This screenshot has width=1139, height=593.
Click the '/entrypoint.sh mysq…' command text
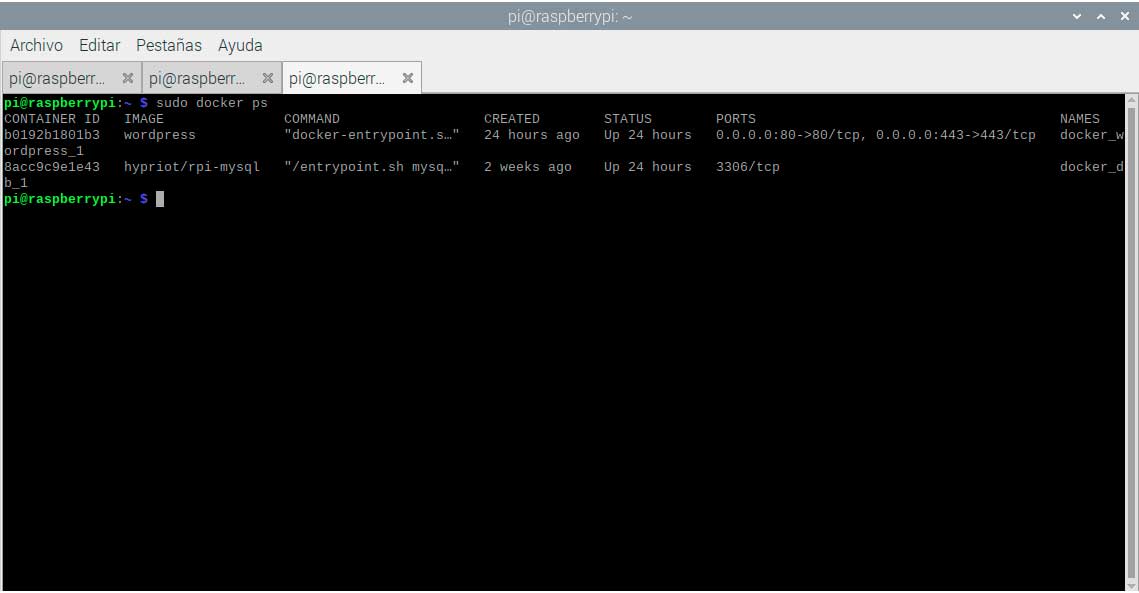click(x=372, y=167)
